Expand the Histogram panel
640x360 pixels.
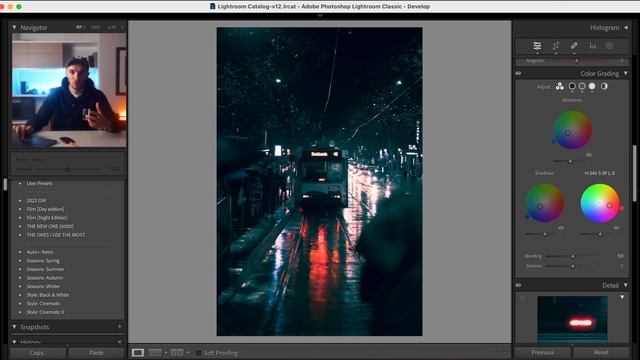pos(626,27)
